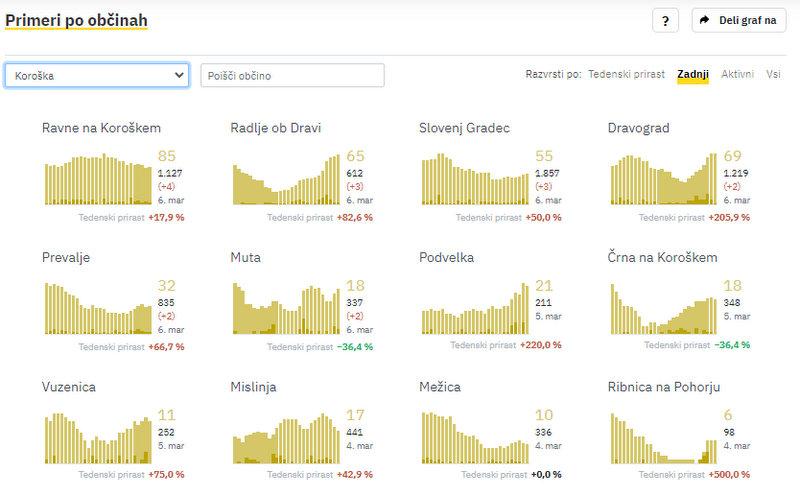Click the Črna na Koroškem chart

(663, 309)
